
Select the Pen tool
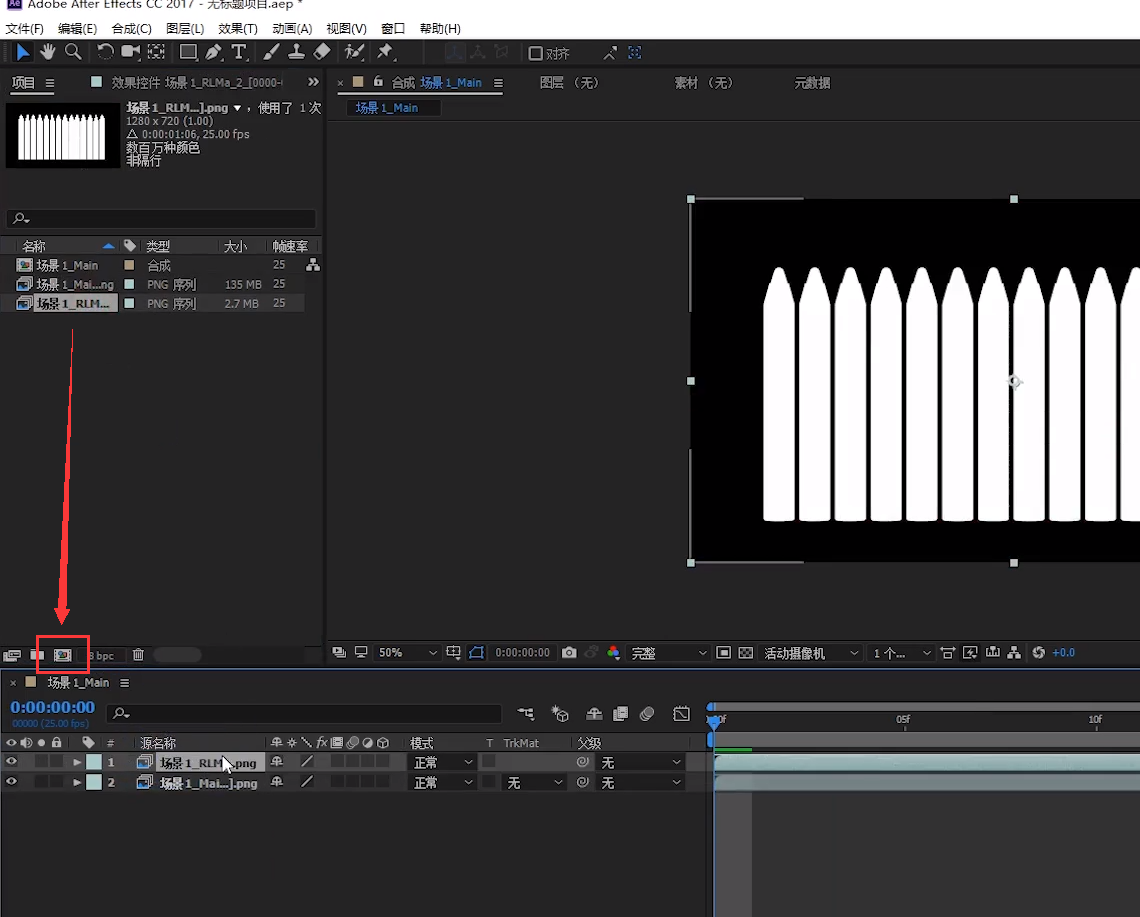pos(213,52)
